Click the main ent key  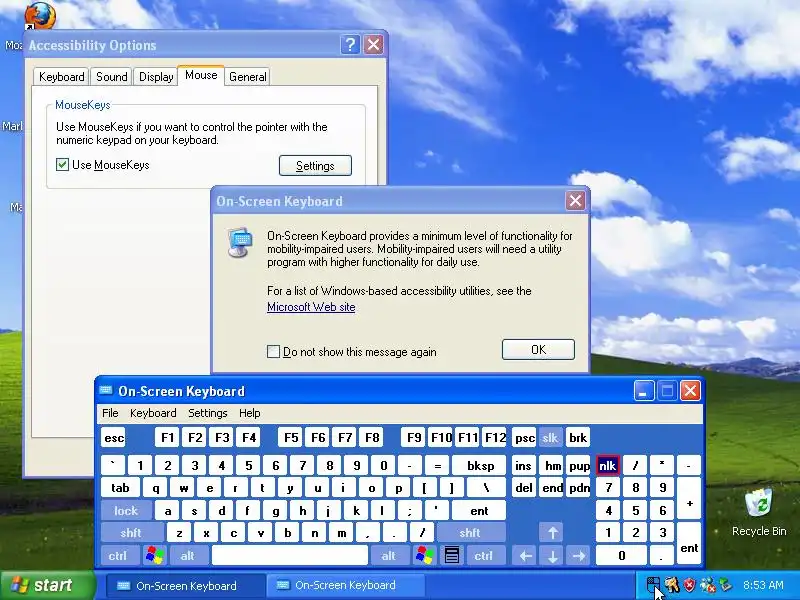(x=479, y=510)
